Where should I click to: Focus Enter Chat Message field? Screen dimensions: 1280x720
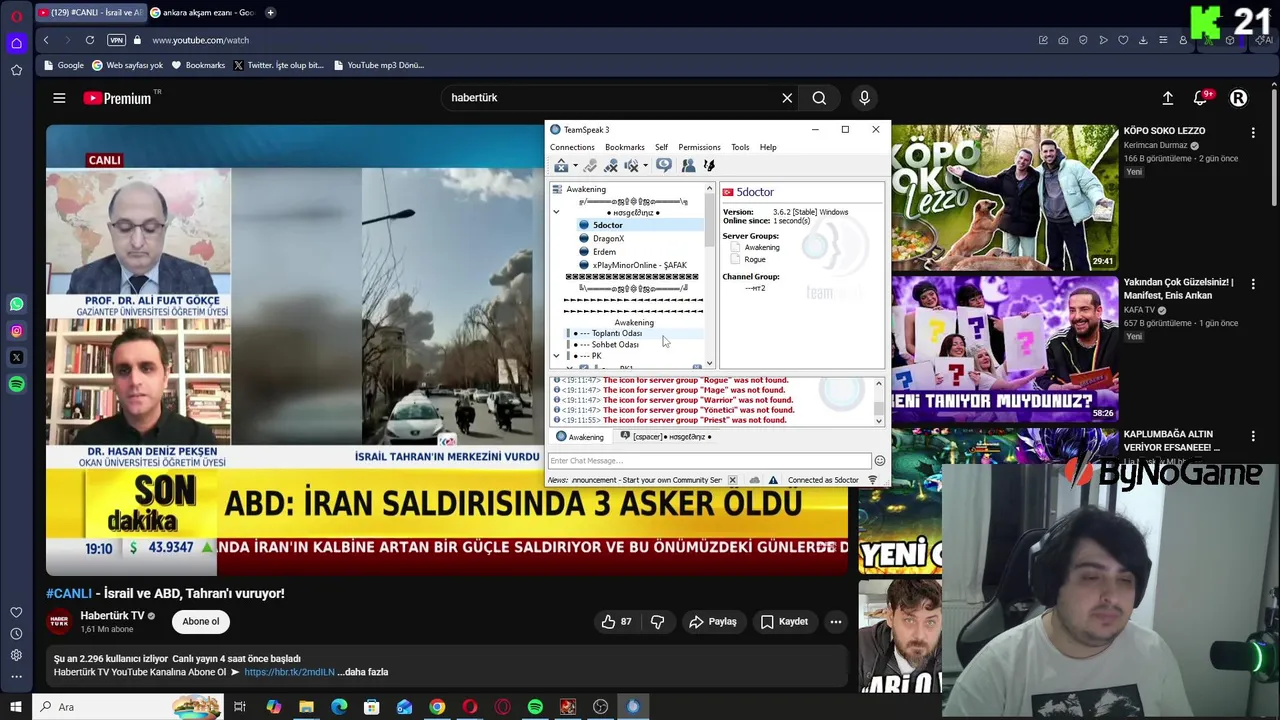point(709,461)
